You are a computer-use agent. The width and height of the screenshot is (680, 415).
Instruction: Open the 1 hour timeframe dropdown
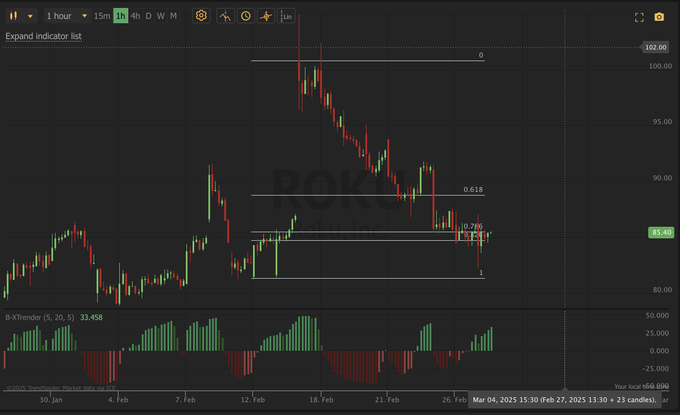tap(67, 16)
